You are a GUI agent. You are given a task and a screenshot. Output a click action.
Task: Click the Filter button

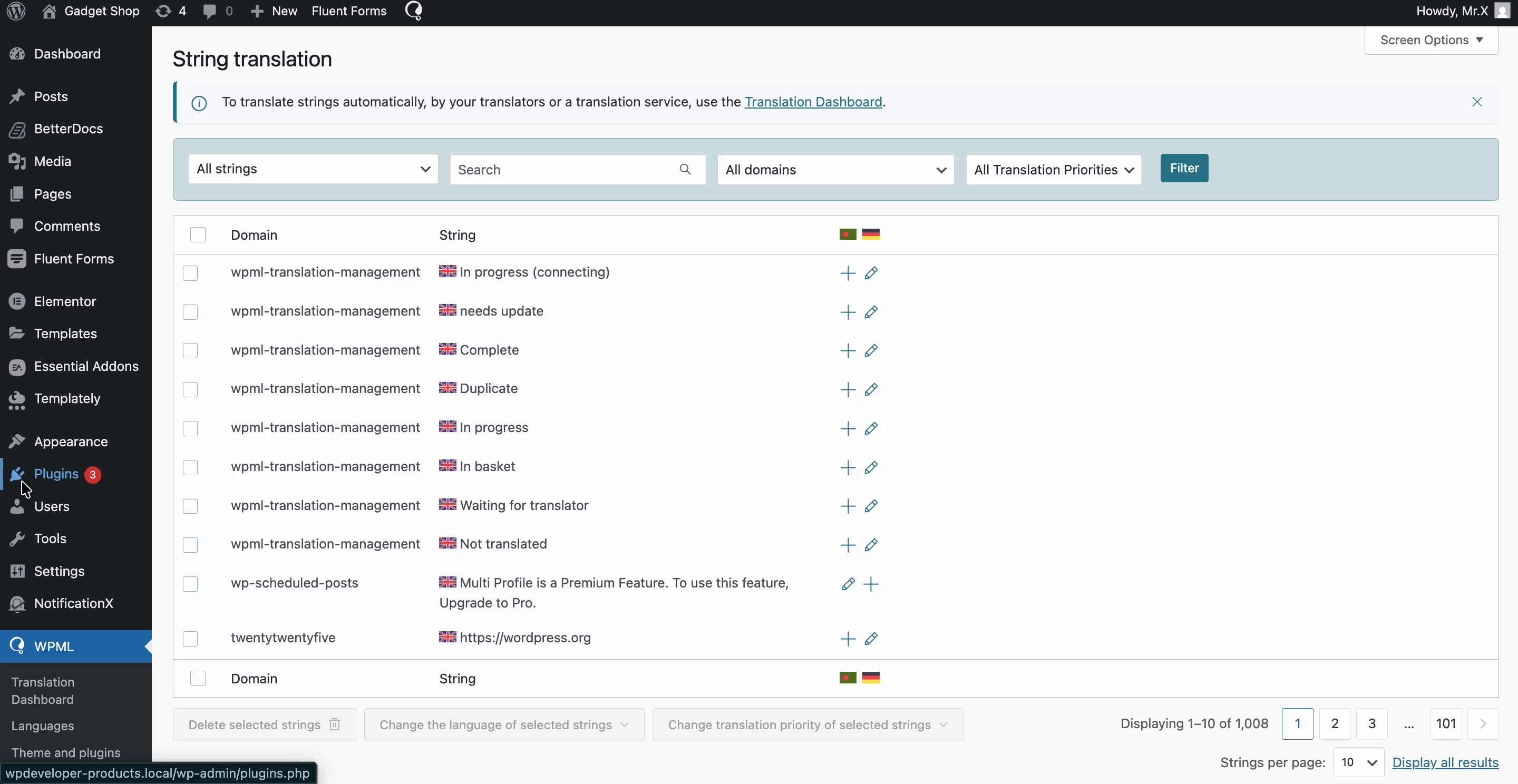click(1184, 168)
